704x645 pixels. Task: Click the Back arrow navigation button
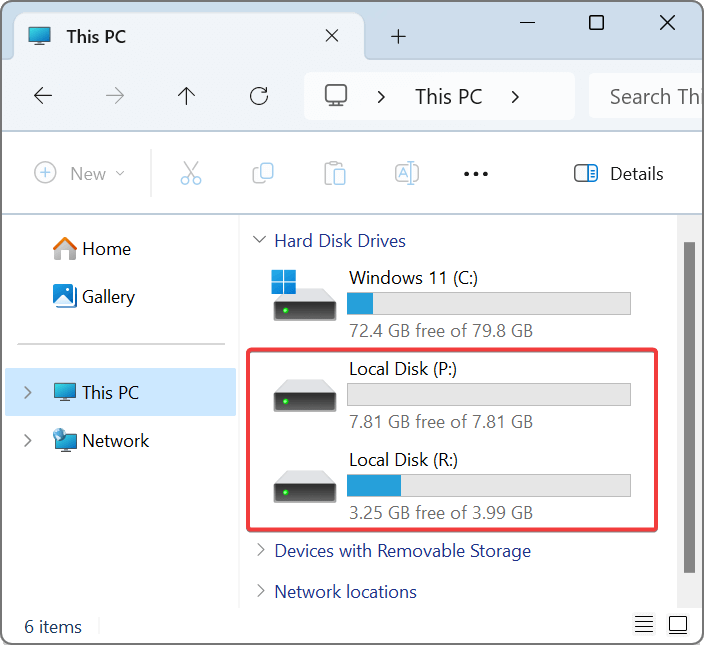43,96
